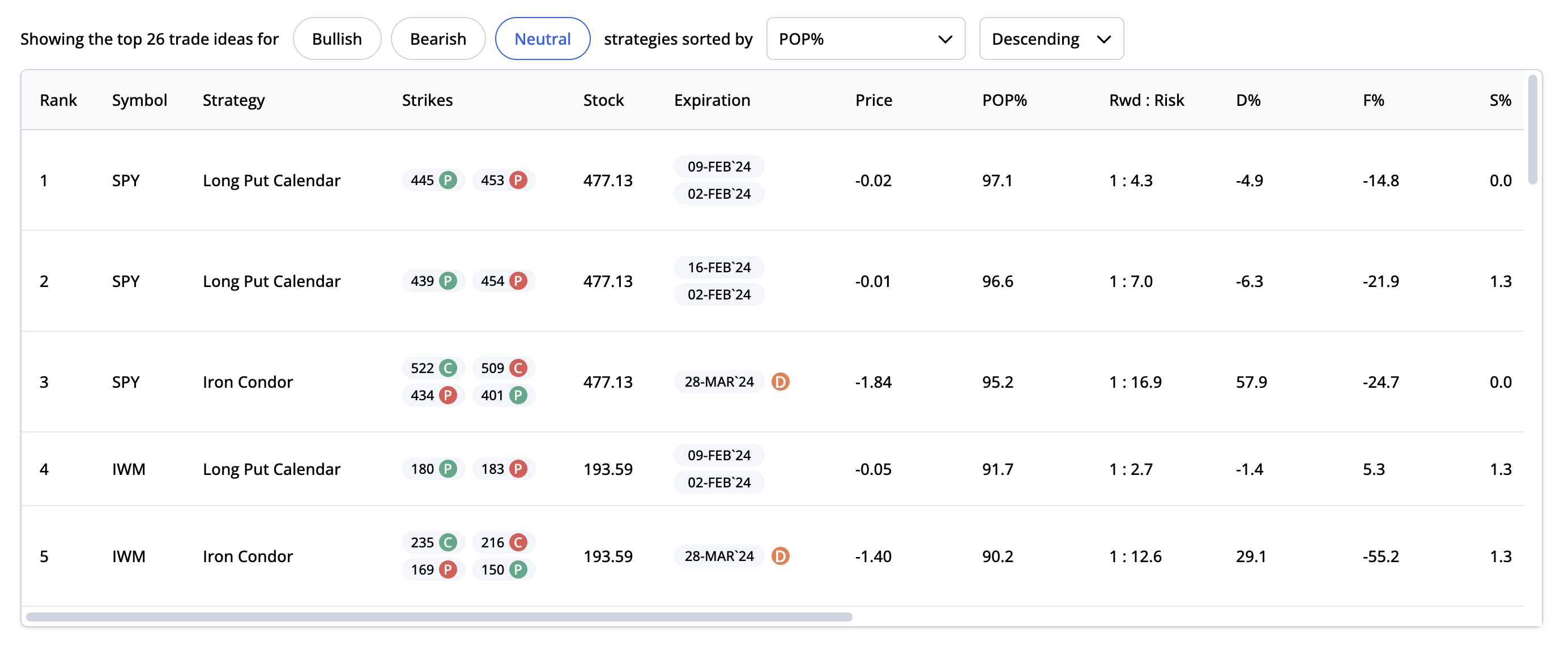Click the 28-MAR`24 expiration in IWM row

pyautogui.click(x=719, y=556)
